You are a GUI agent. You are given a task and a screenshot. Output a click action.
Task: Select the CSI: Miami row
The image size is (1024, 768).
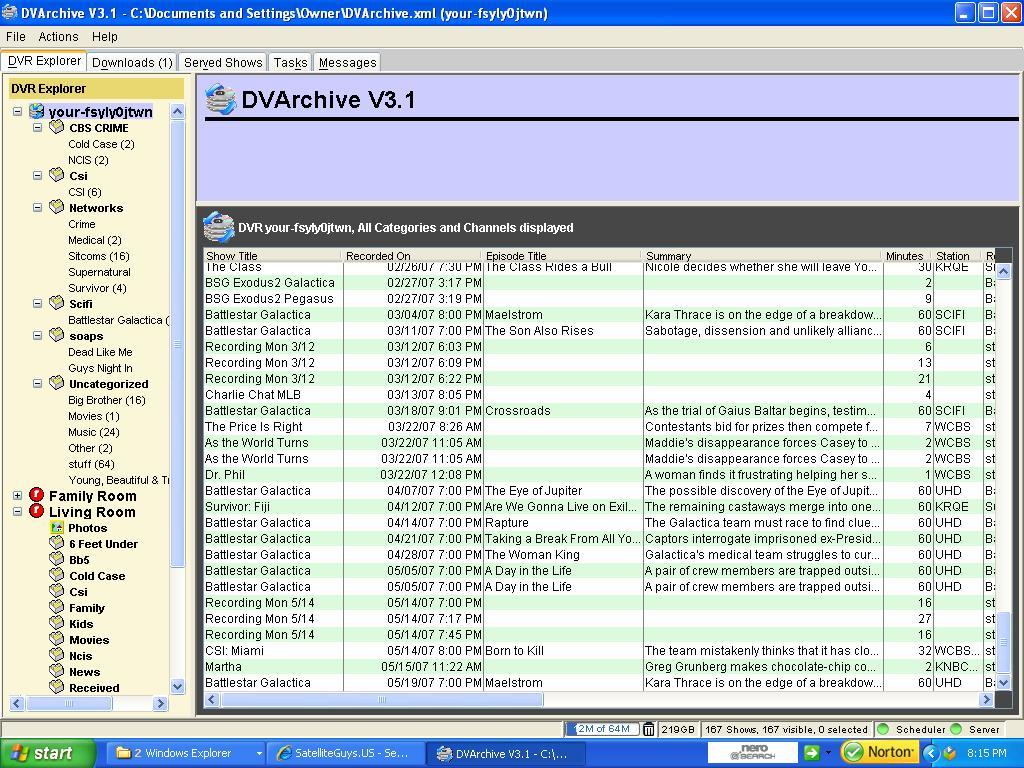[600, 650]
